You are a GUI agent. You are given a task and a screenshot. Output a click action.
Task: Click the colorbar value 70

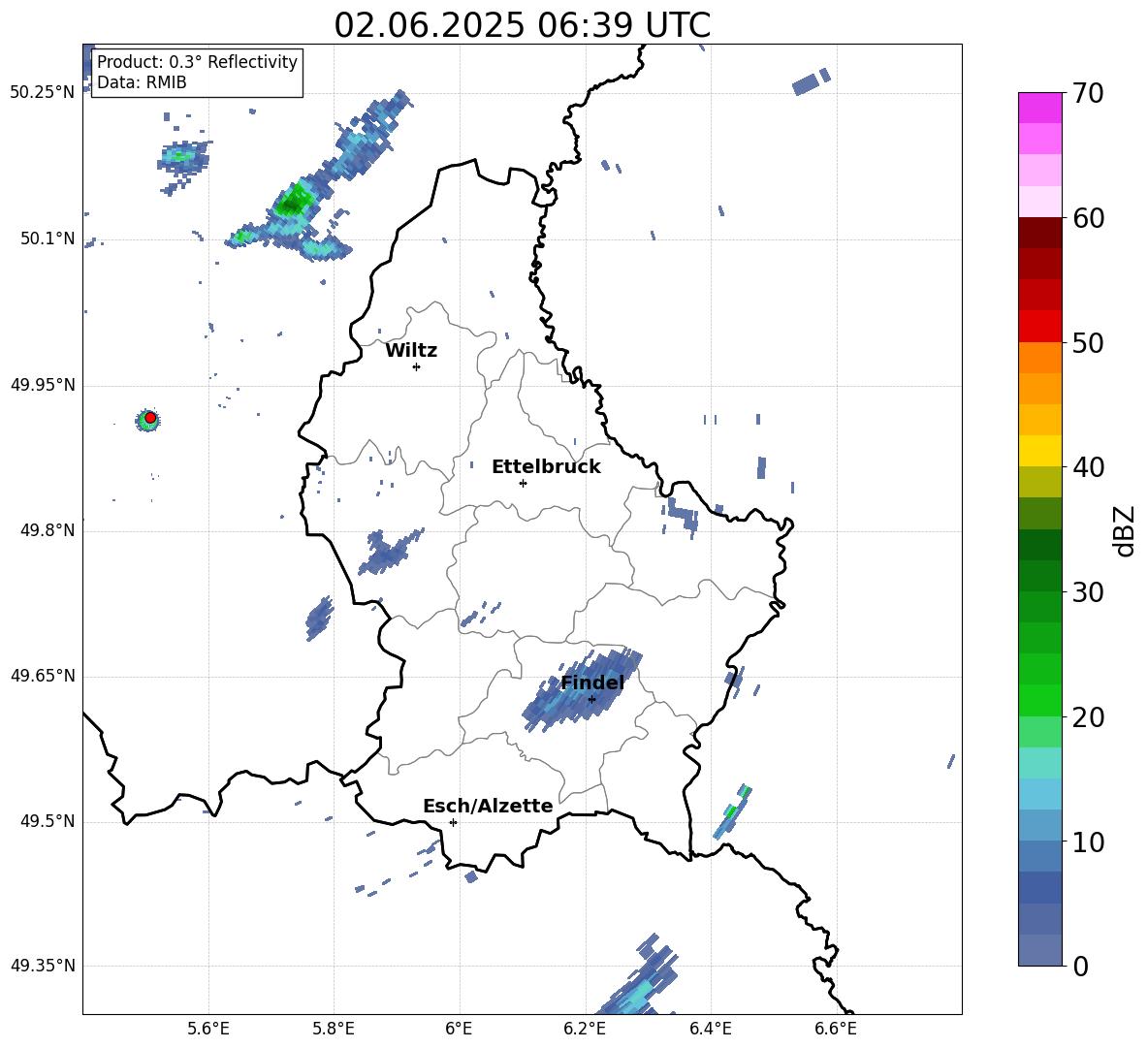[x=1088, y=94]
